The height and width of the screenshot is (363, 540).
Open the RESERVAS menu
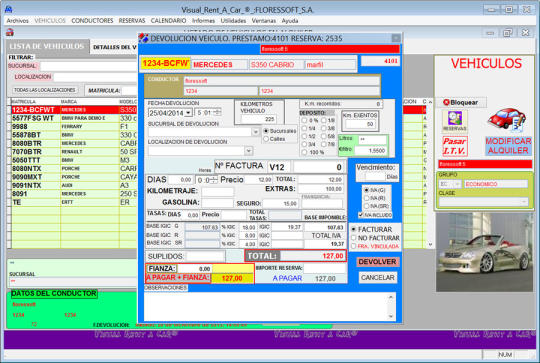tap(132, 21)
